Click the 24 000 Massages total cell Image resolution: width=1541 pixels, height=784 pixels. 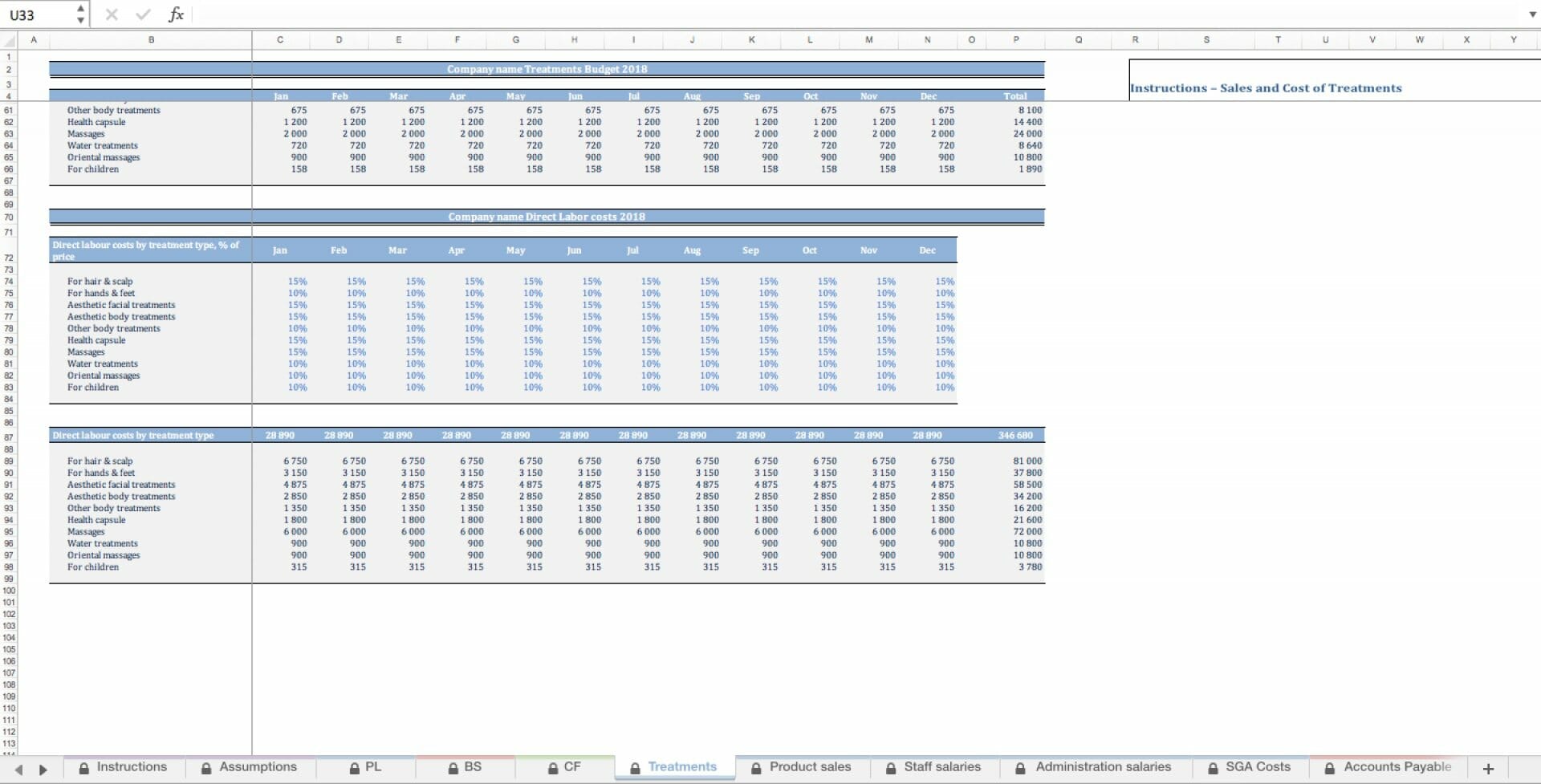point(1027,134)
